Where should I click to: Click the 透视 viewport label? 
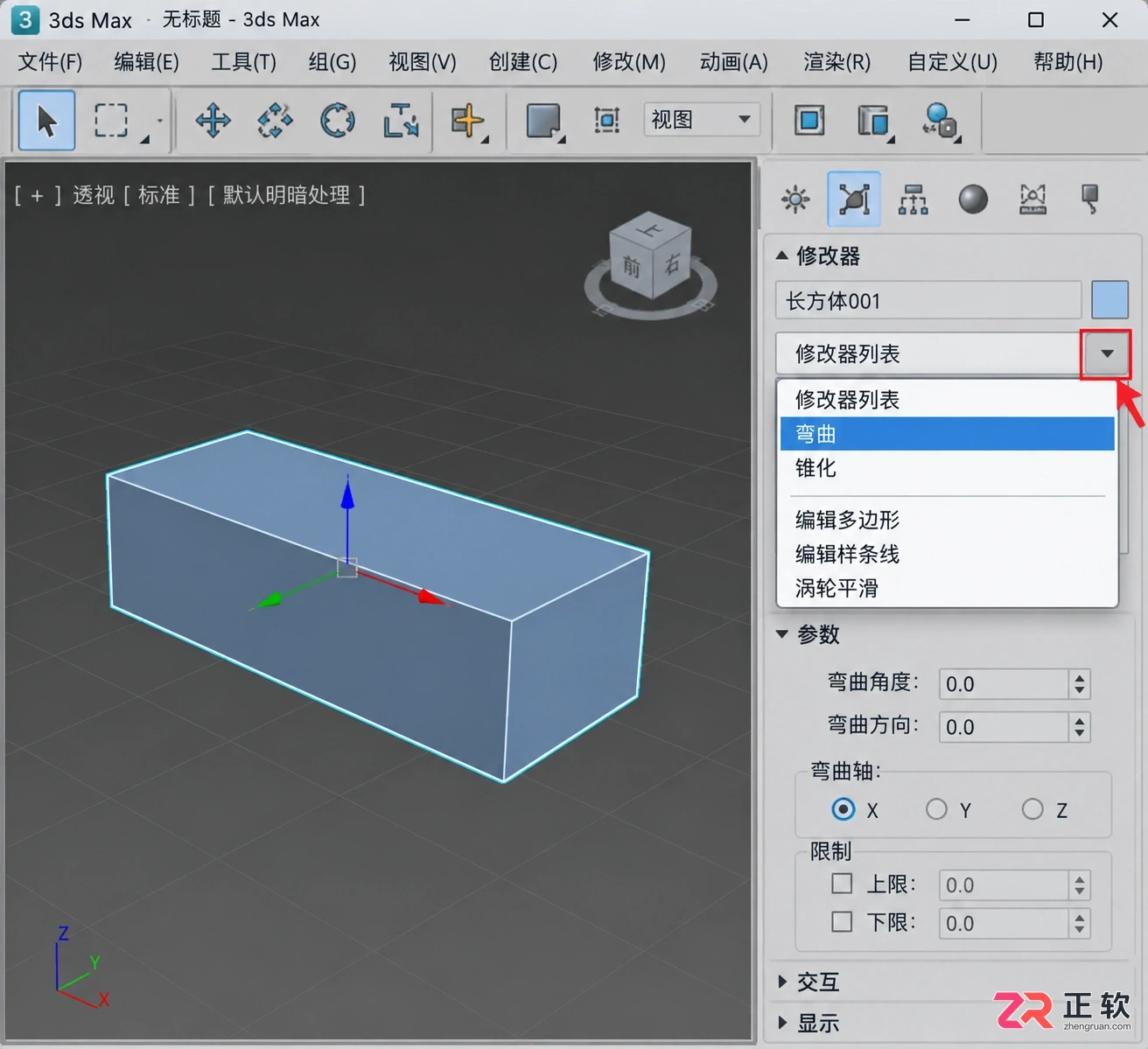[x=94, y=194]
